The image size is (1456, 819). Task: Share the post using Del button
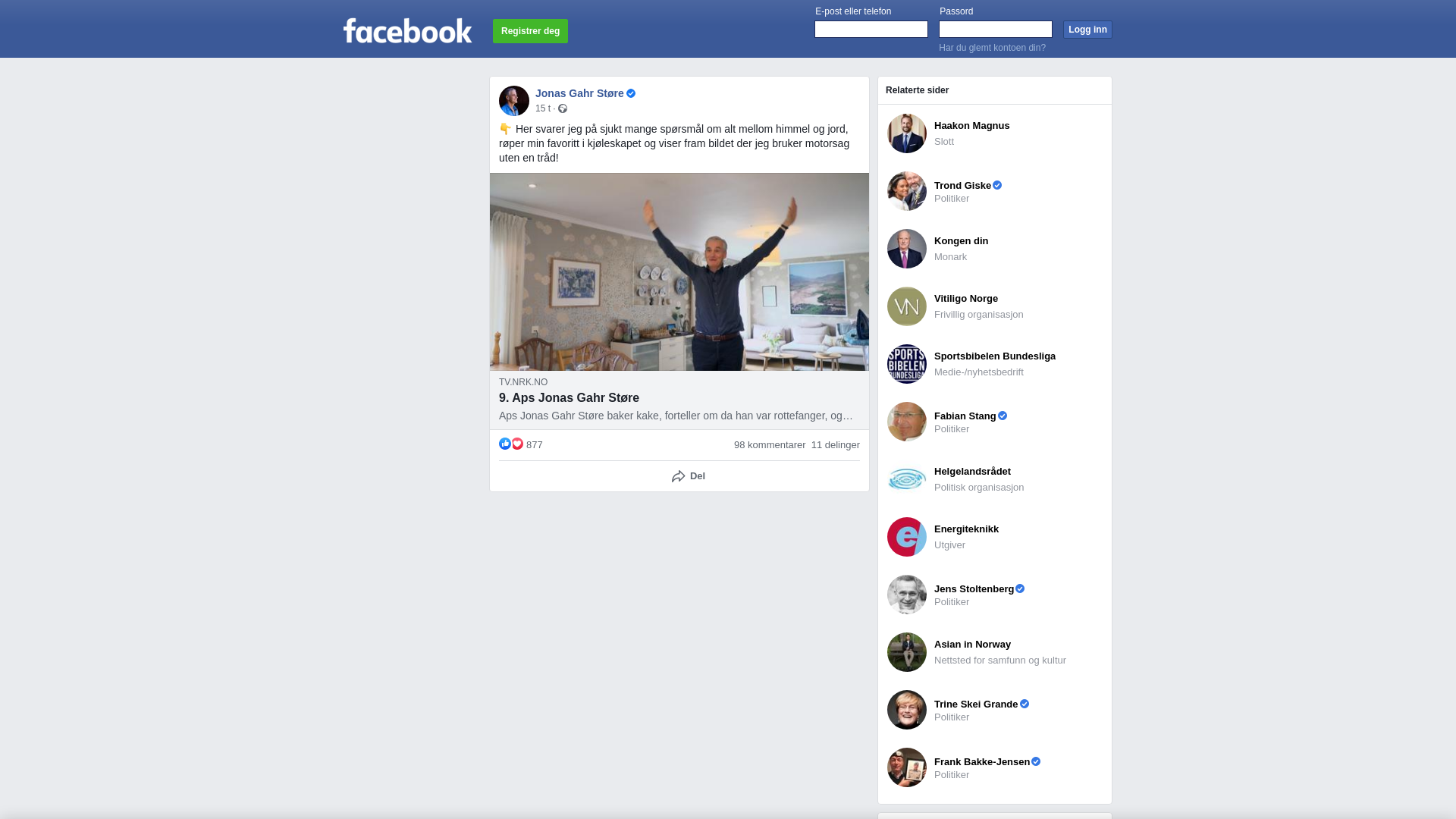(689, 476)
